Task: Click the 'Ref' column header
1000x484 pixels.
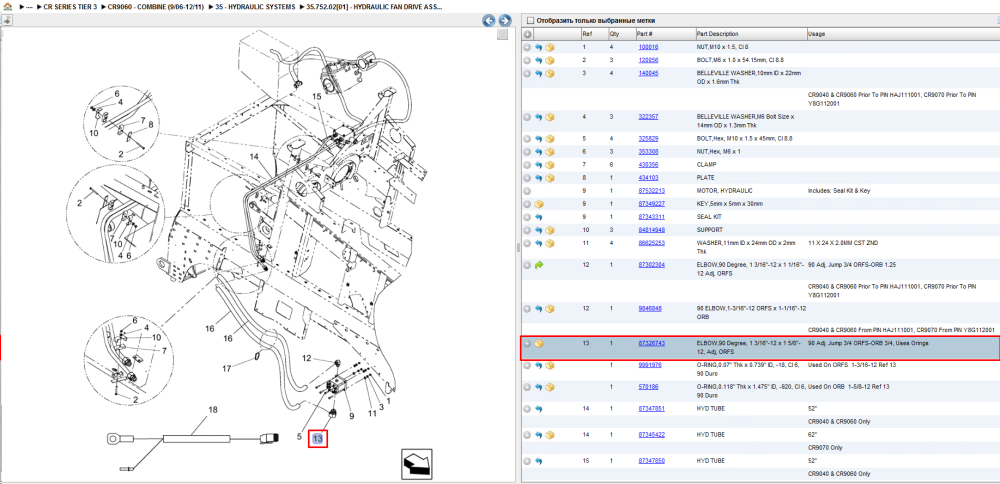Action: [593, 34]
